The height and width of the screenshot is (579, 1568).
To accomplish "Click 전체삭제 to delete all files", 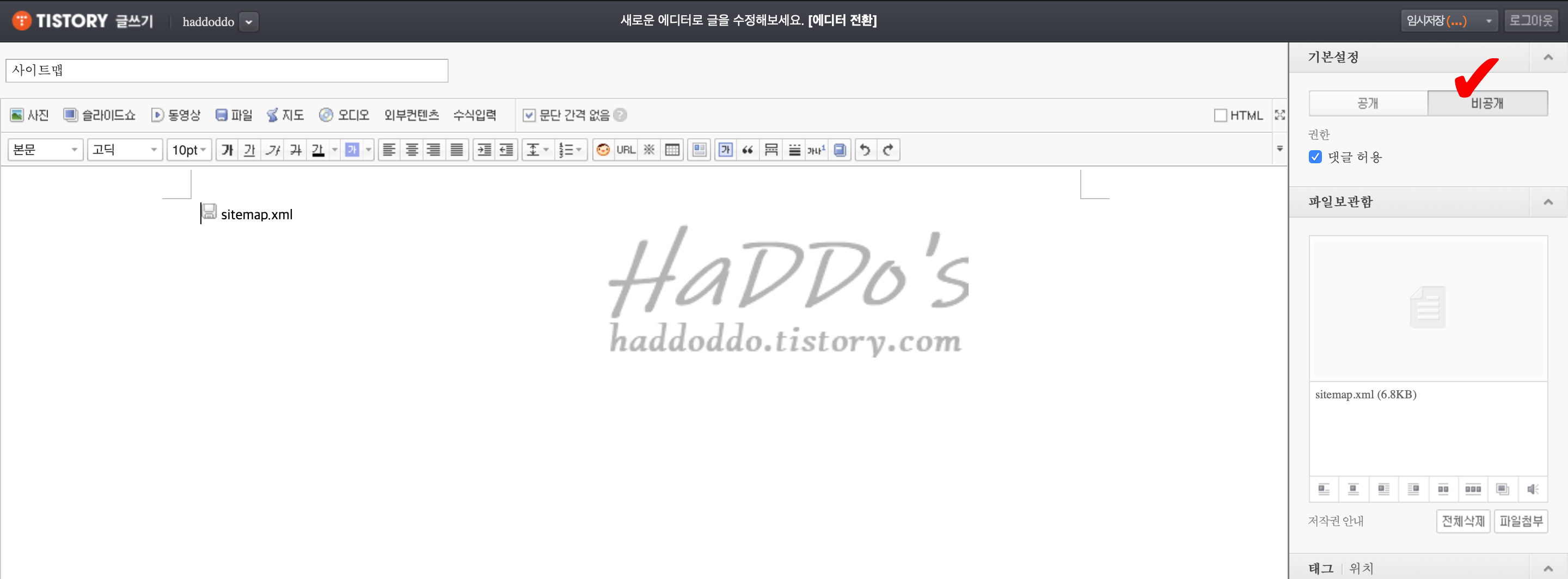I will point(1463,521).
